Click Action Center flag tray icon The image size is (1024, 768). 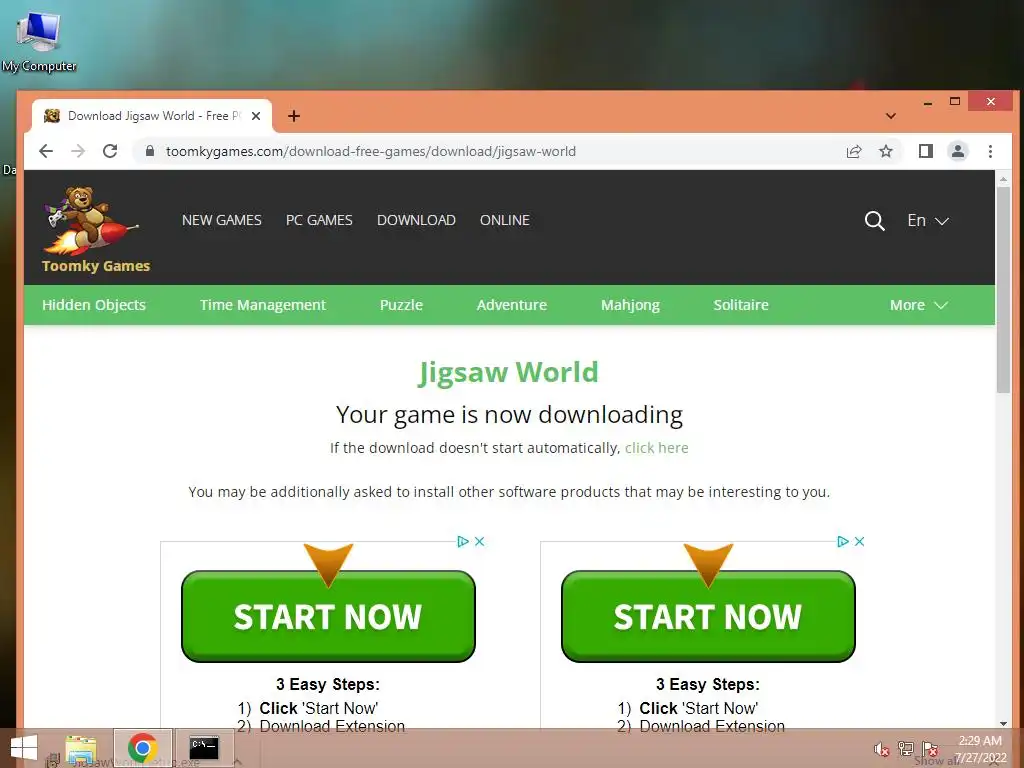pos(930,748)
